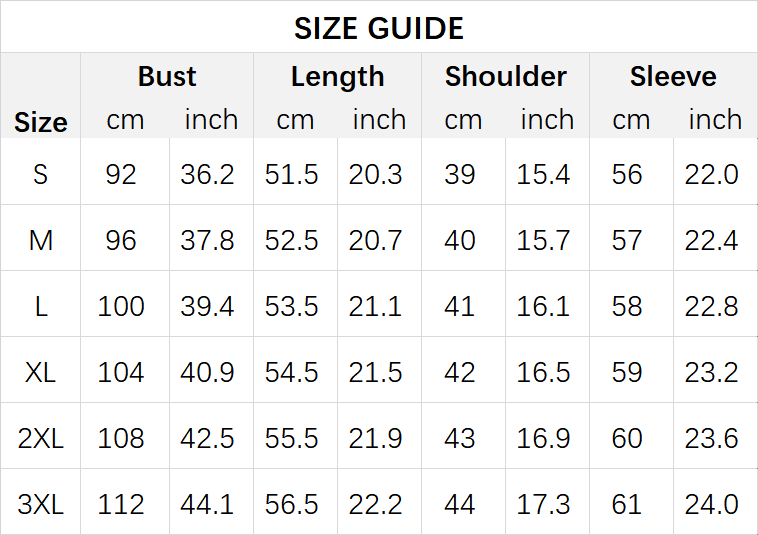This screenshot has width=758, height=535.
Task: Select the M size row label
Action: click(41, 240)
